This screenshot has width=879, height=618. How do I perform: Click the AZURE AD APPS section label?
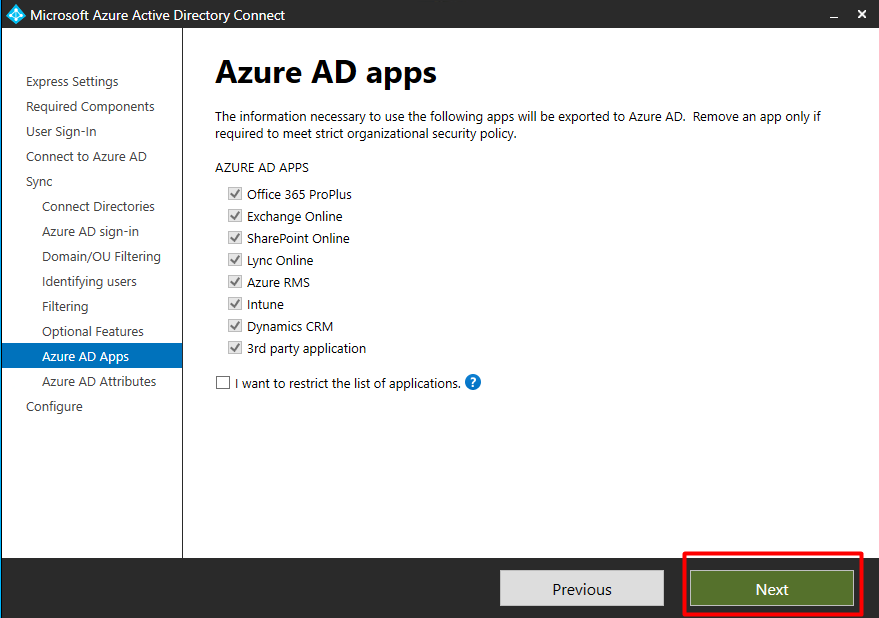pos(262,168)
